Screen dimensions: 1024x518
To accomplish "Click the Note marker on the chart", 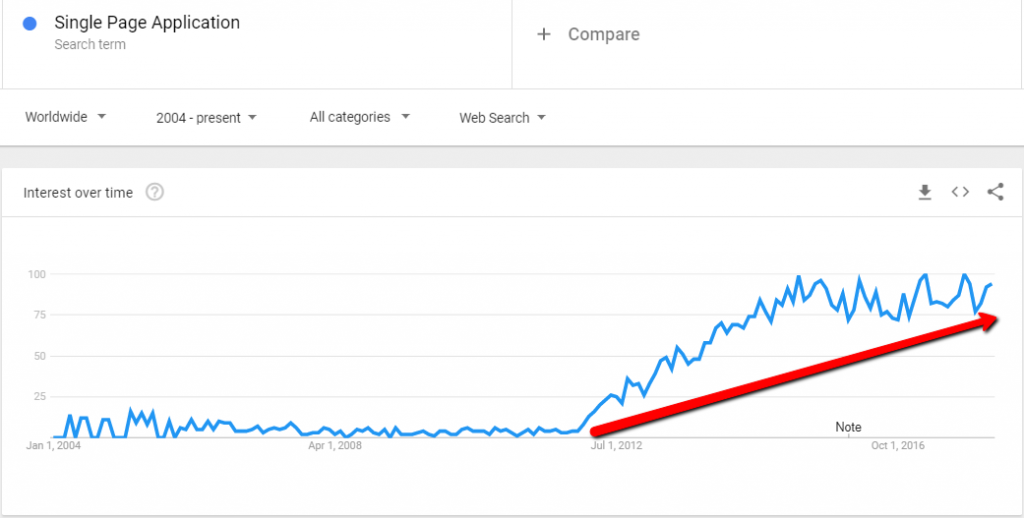I will (848, 427).
